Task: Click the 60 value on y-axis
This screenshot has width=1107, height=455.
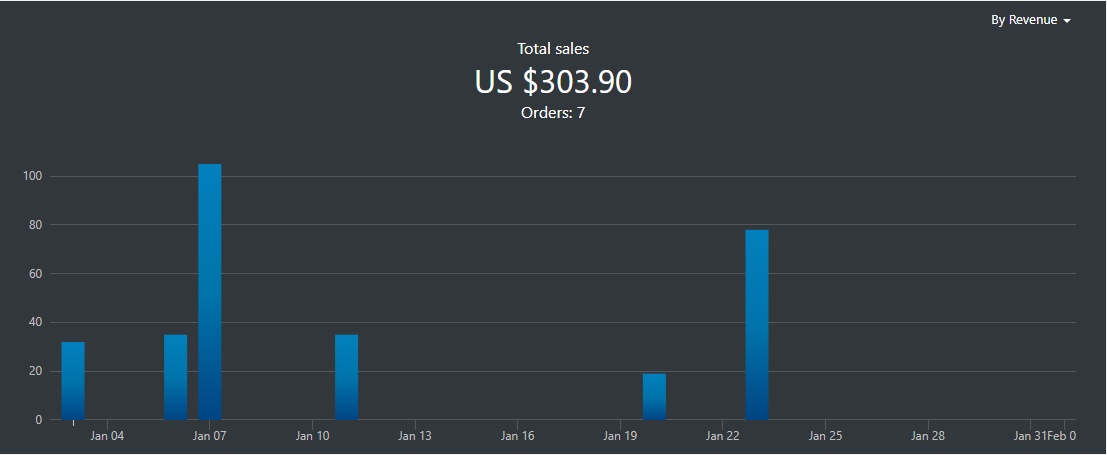Action: pos(35,274)
